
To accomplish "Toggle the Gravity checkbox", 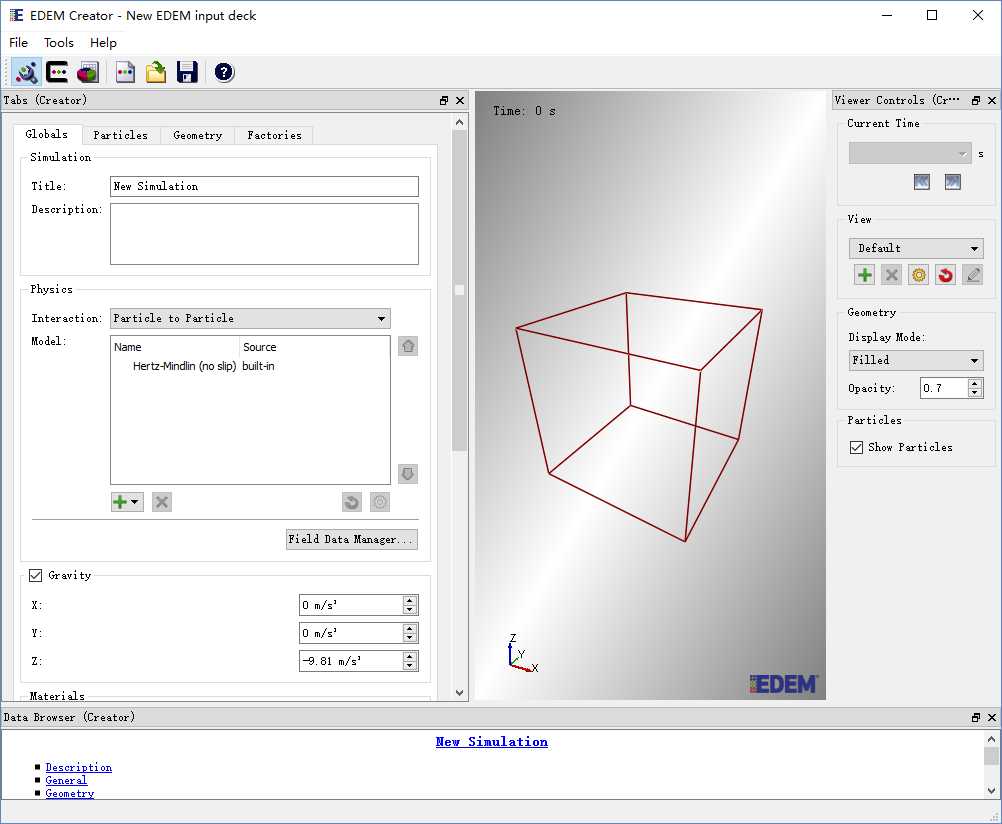I will 36,575.
